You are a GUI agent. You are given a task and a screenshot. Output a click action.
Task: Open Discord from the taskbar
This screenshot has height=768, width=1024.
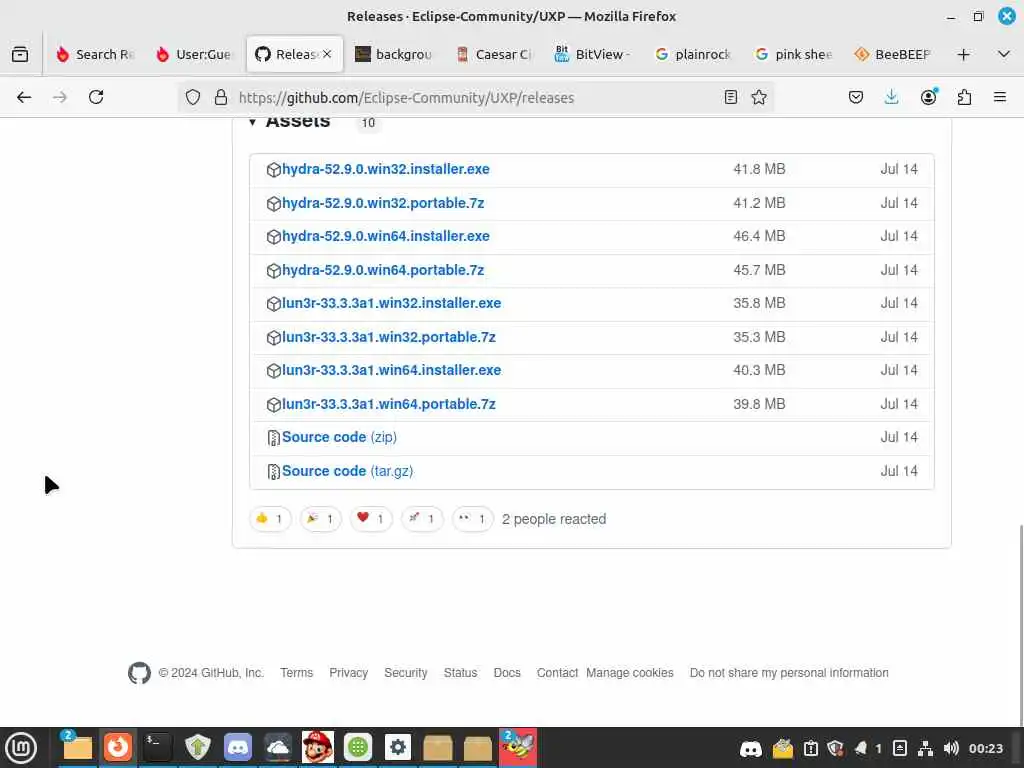(x=238, y=747)
